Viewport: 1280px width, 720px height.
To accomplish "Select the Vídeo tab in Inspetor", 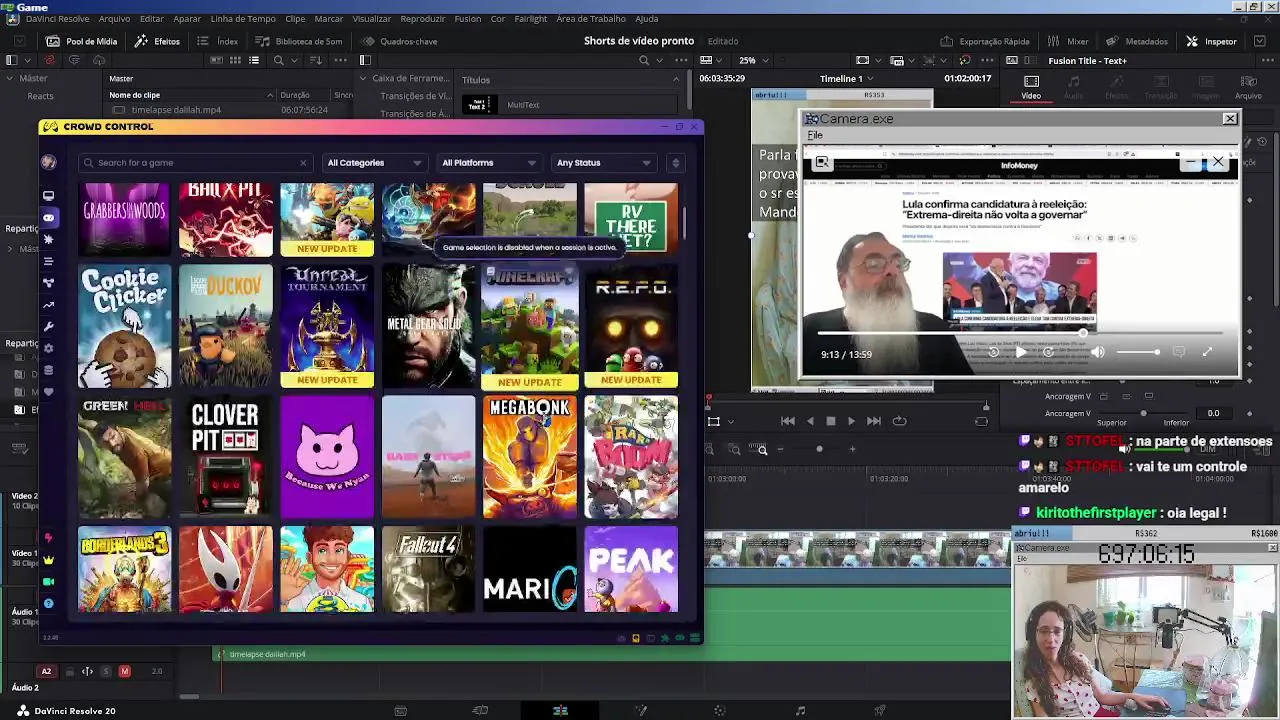I will coord(1031,87).
